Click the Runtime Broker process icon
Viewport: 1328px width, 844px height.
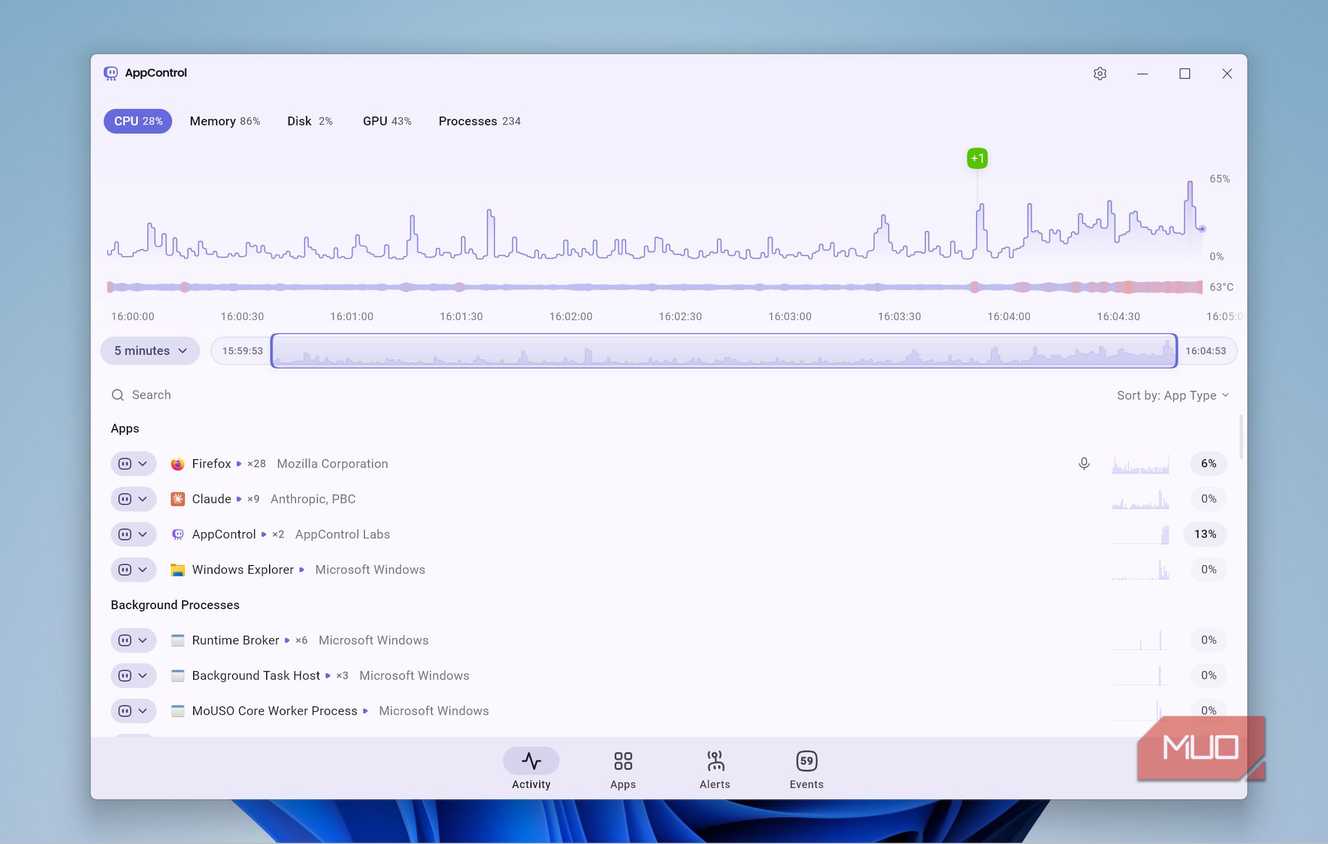(178, 640)
